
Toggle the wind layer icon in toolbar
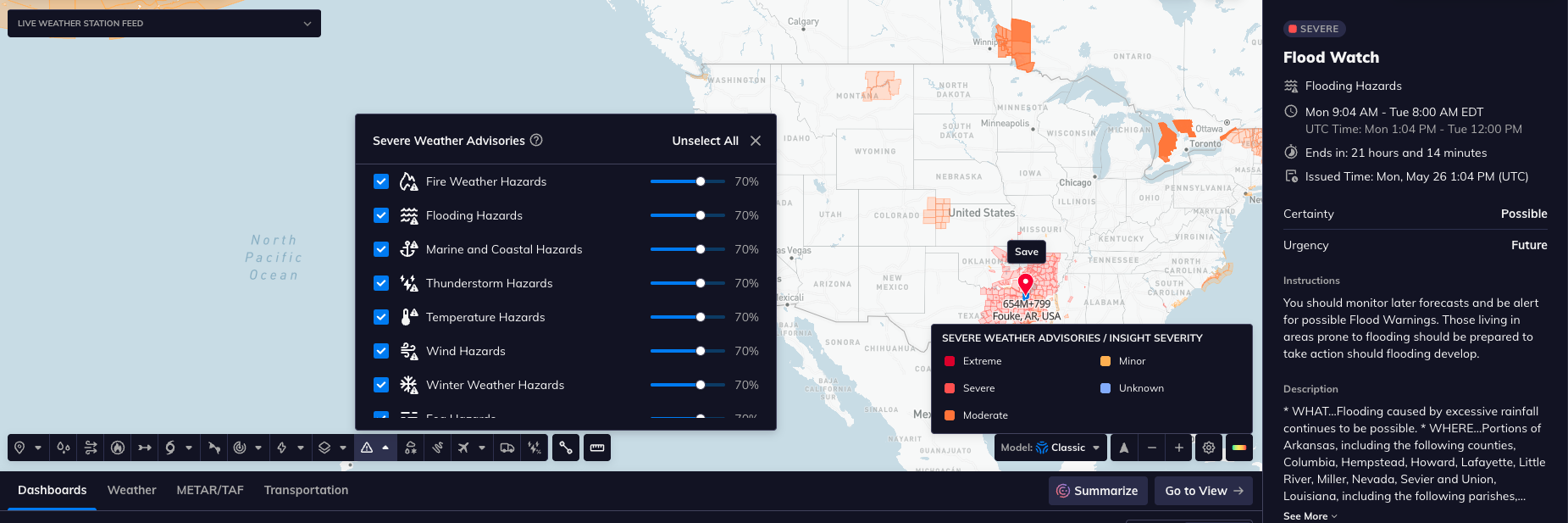(91, 448)
